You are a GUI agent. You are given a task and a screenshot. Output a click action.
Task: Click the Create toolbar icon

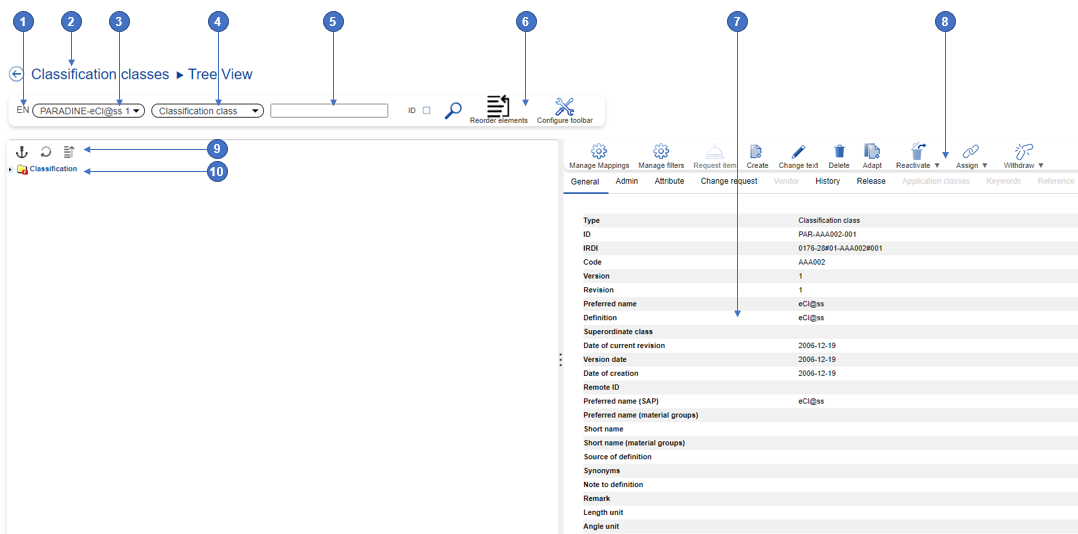(757, 153)
